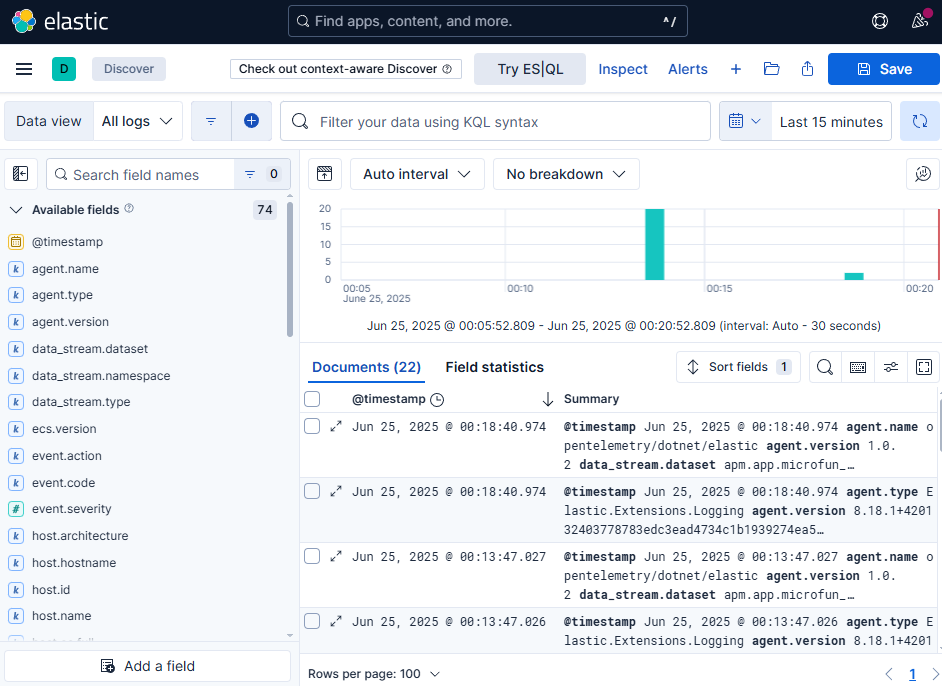Select the agent.name field

tap(65, 269)
